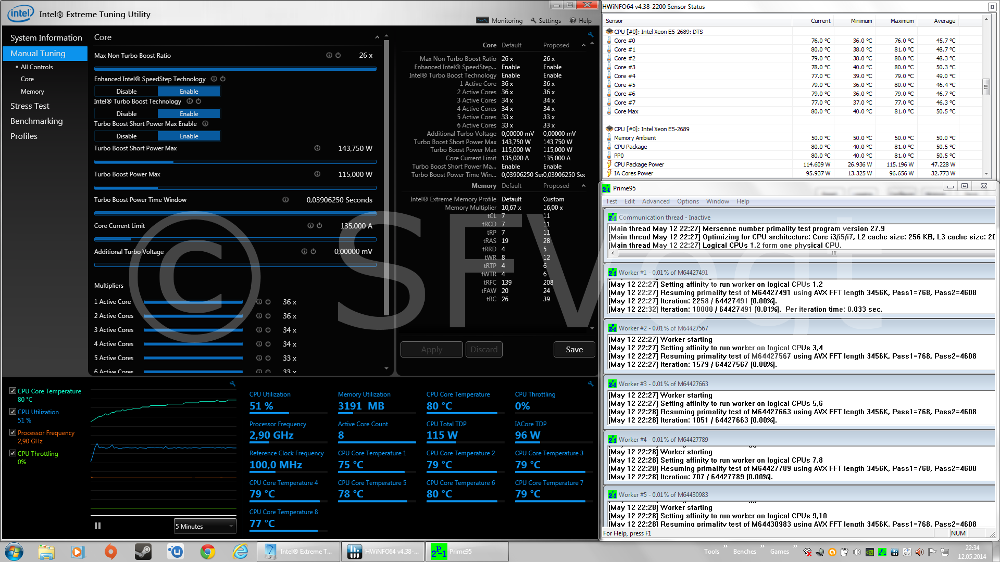Select Memory under Manual Tuning
The width and height of the screenshot is (1000, 562).
32,92
